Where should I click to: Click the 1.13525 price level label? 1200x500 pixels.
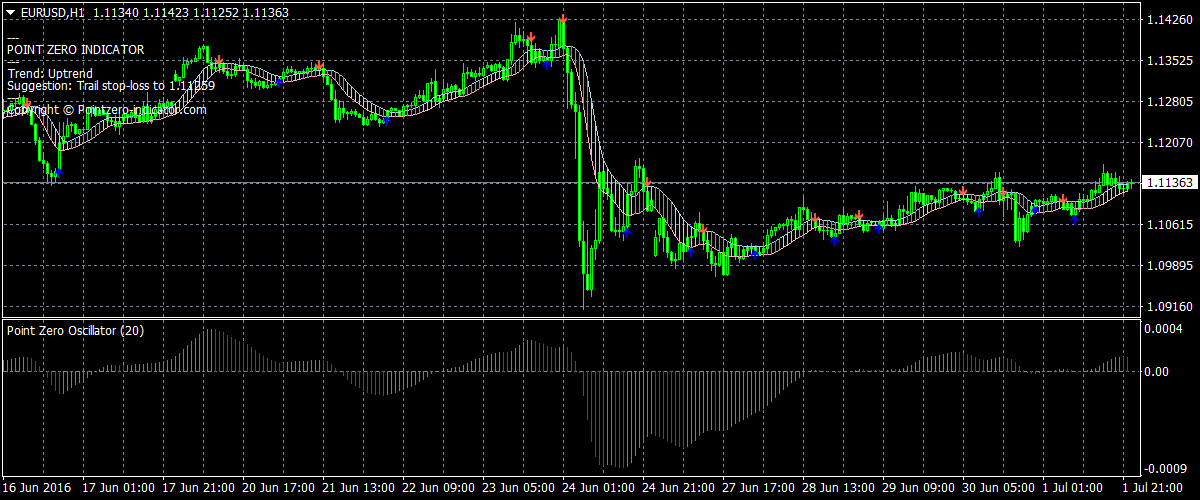pyautogui.click(x=1168, y=61)
